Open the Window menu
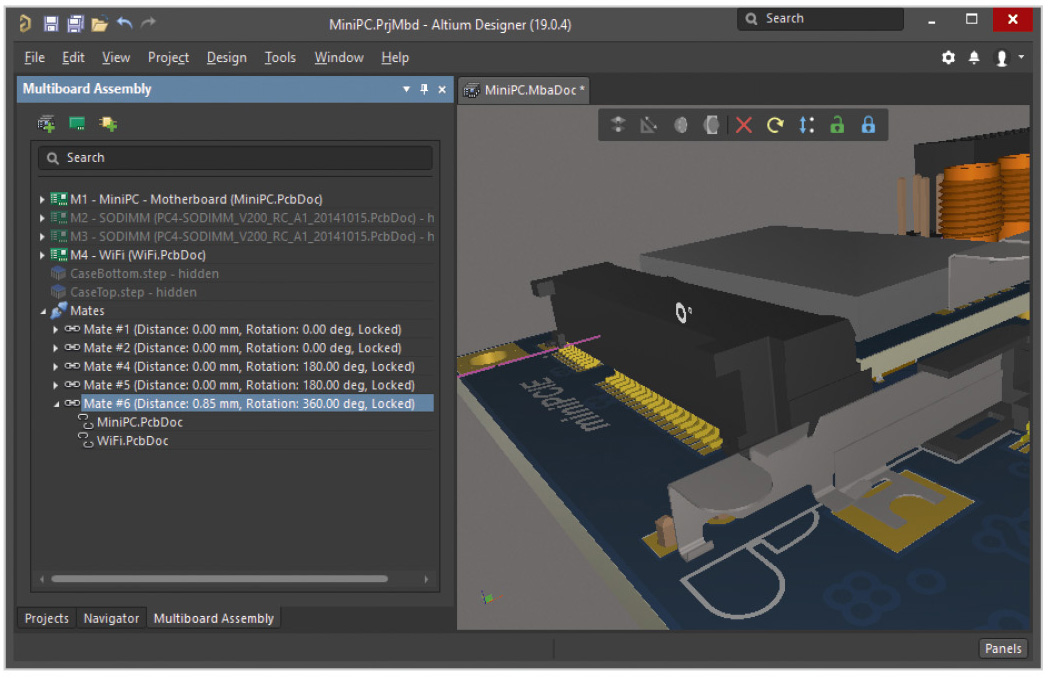 click(x=339, y=58)
